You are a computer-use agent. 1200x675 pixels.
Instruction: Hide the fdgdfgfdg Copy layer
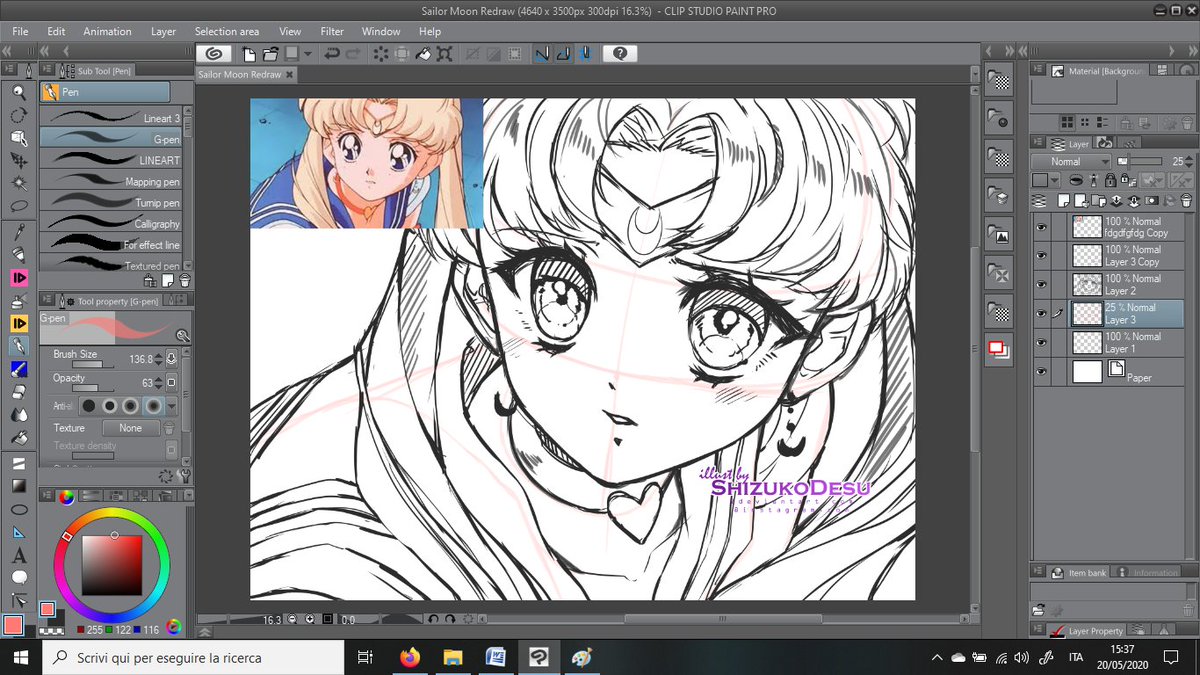(1042, 227)
